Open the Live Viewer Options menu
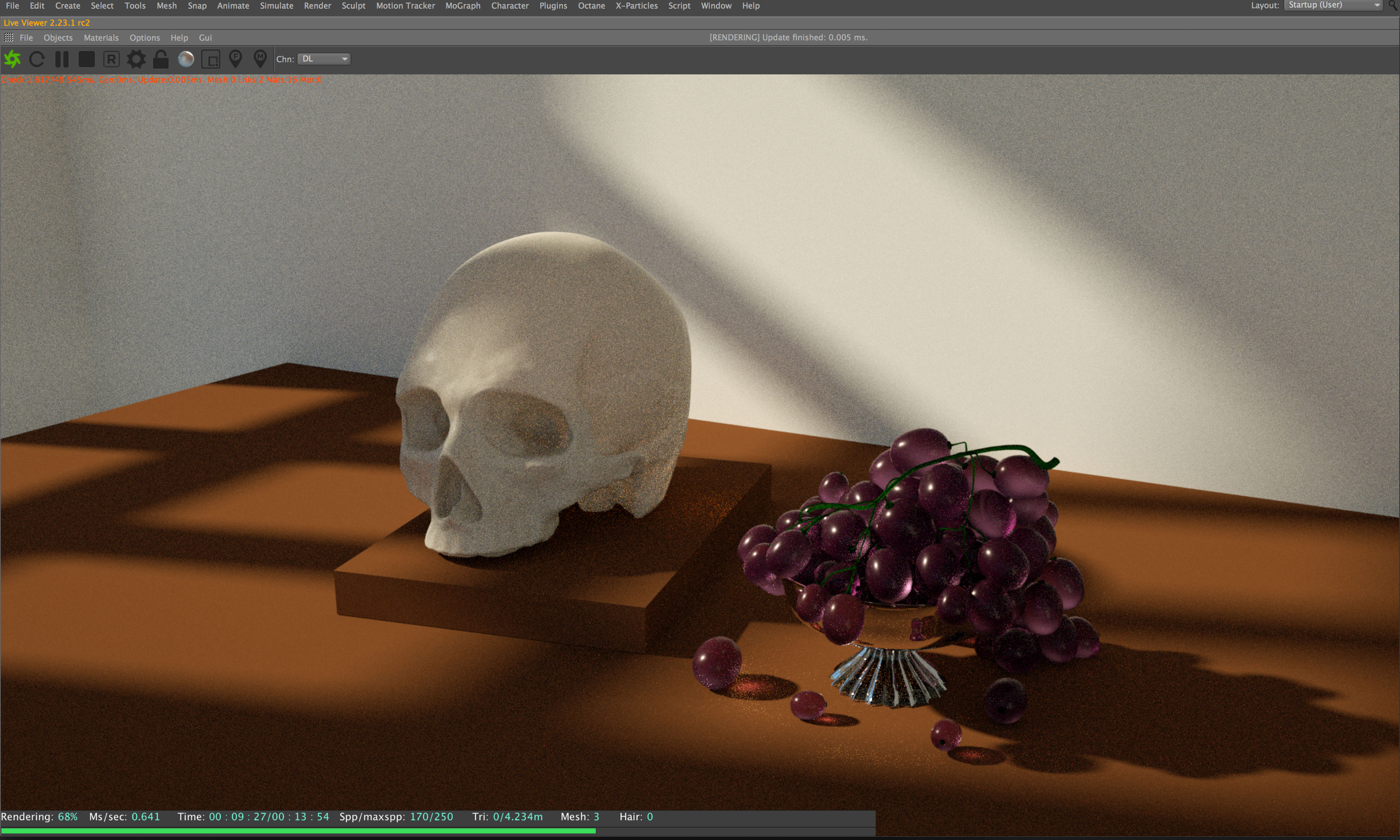The width and height of the screenshot is (1400, 840). click(144, 37)
